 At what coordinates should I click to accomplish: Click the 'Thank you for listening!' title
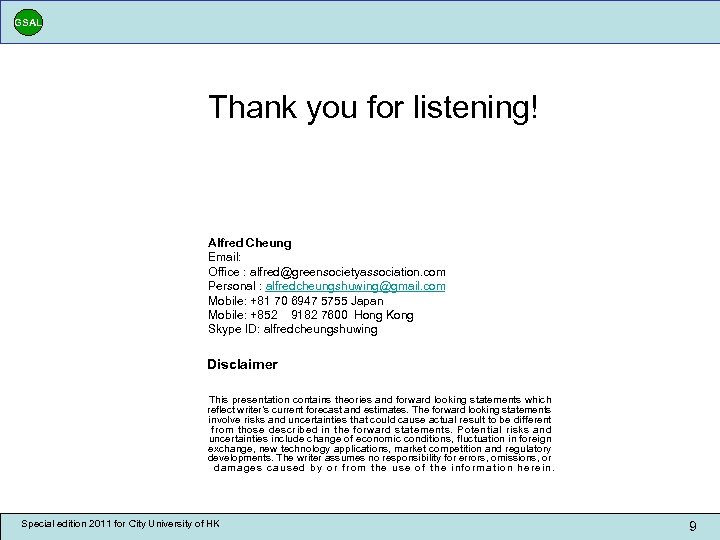pyautogui.click(x=373, y=108)
